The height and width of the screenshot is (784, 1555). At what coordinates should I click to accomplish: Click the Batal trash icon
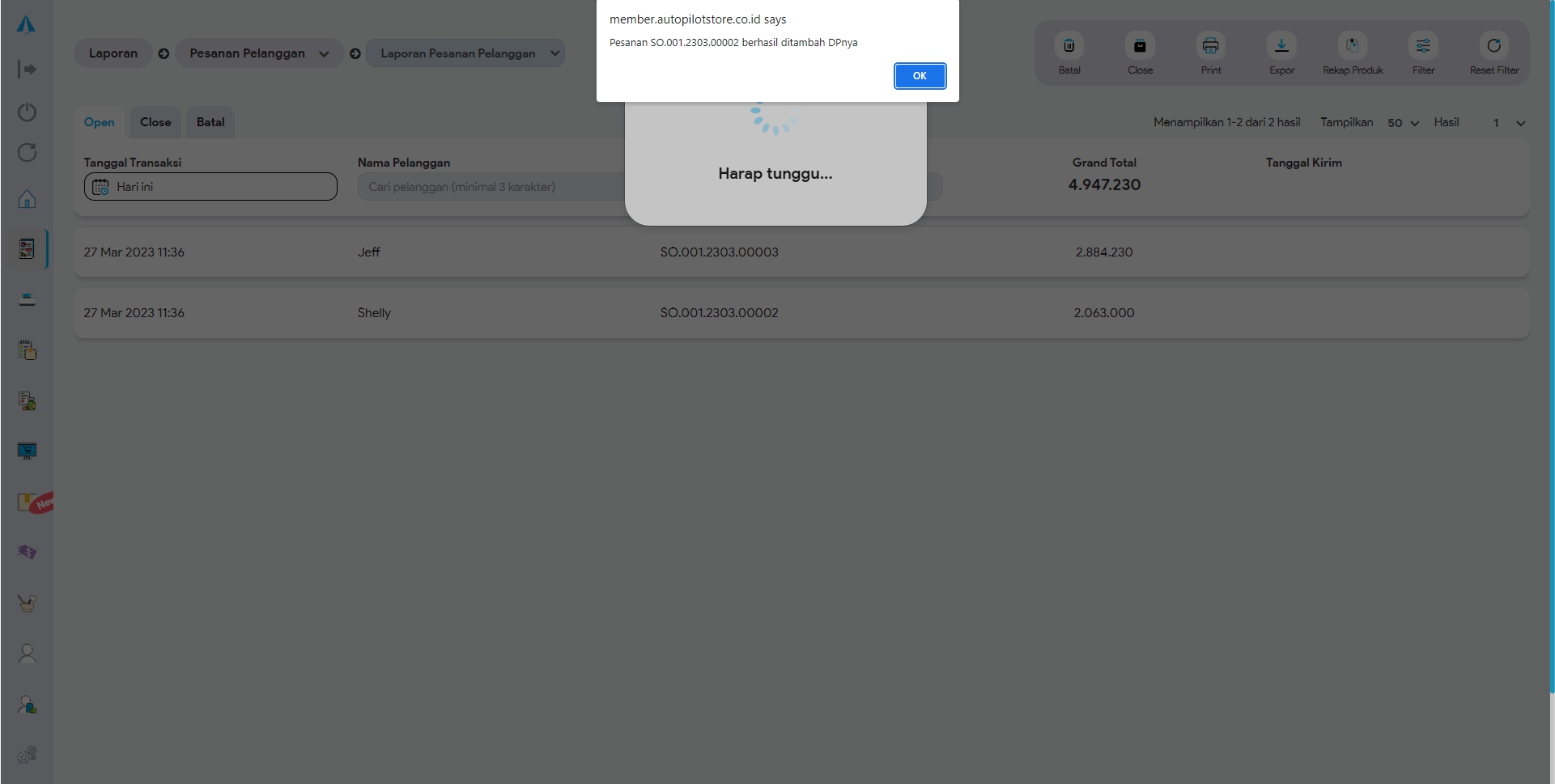(1069, 46)
